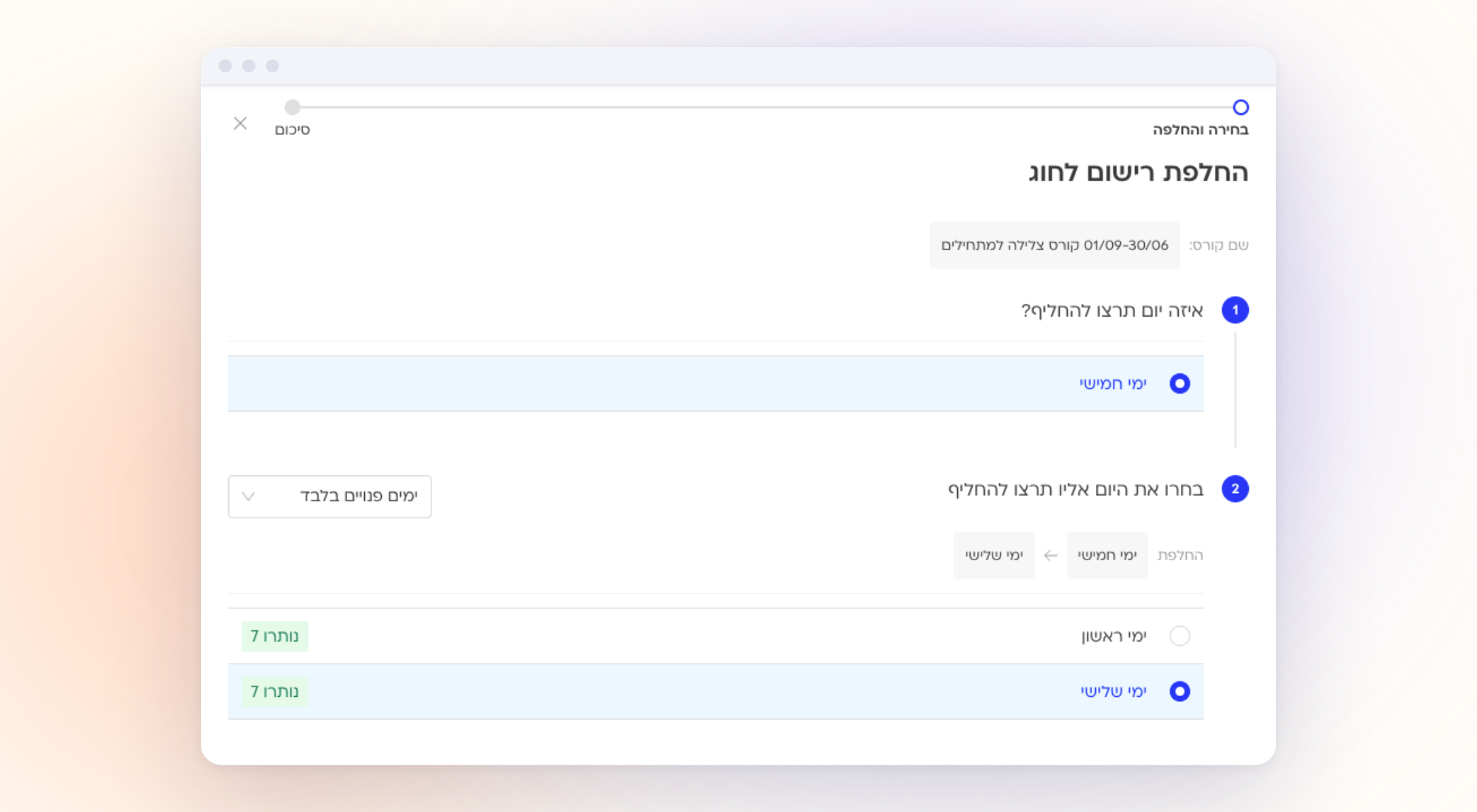Click the second window control dot
This screenshot has height=812, width=1477.
[x=249, y=66]
